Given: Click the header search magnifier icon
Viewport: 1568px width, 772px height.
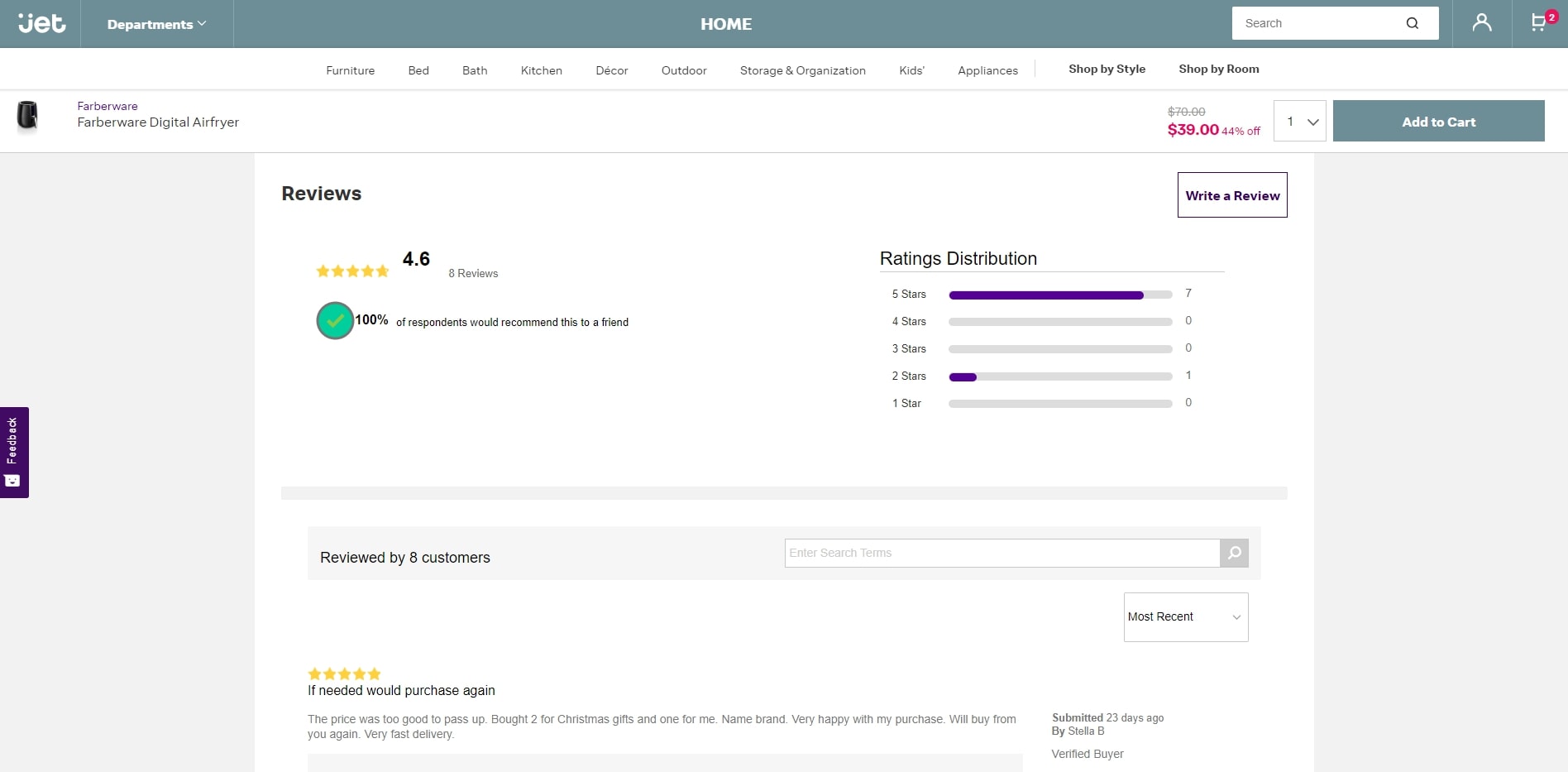Looking at the screenshot, I should point(1412,23).
